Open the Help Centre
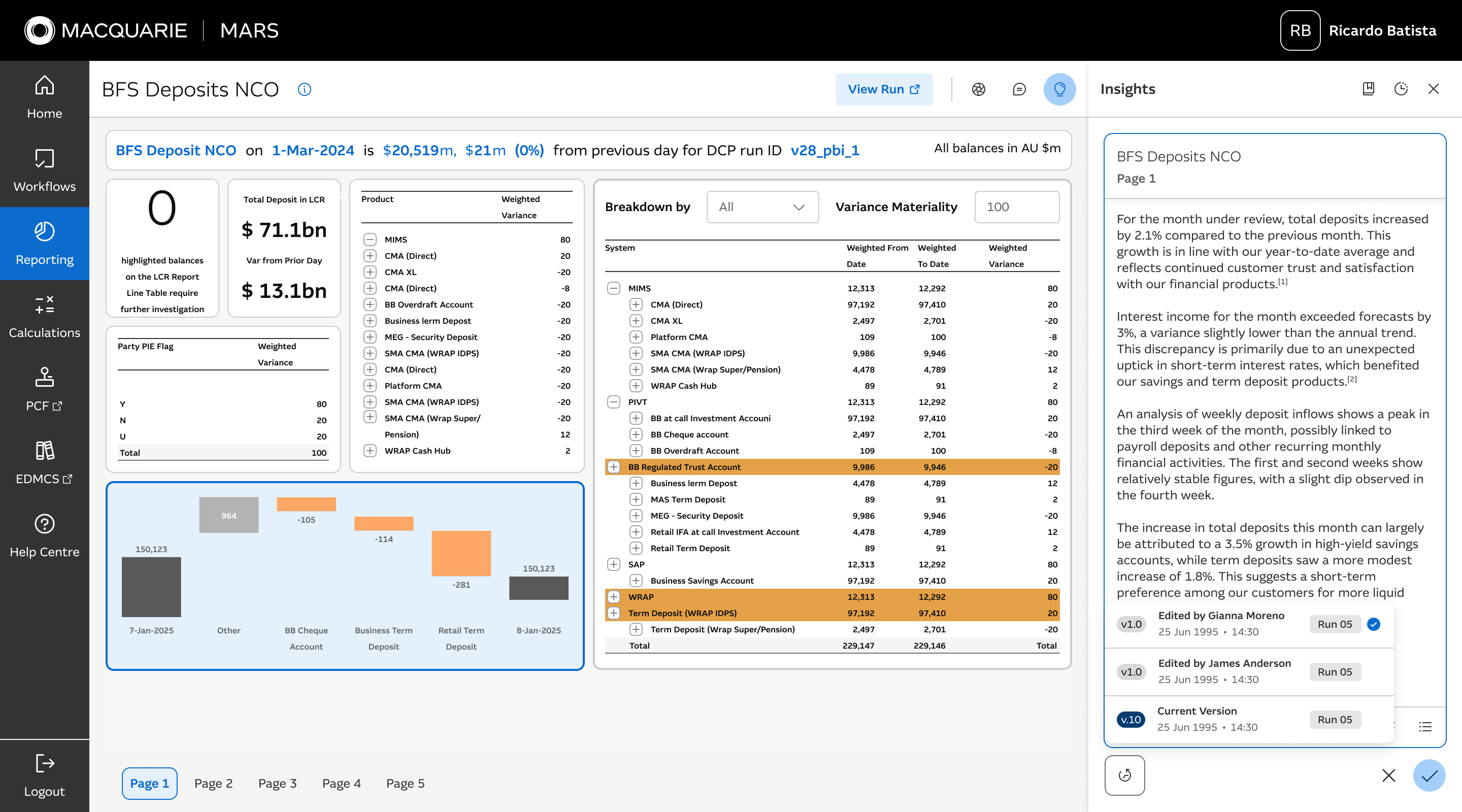The width and height of the screenshot is (1462, 812). [44, 536]
